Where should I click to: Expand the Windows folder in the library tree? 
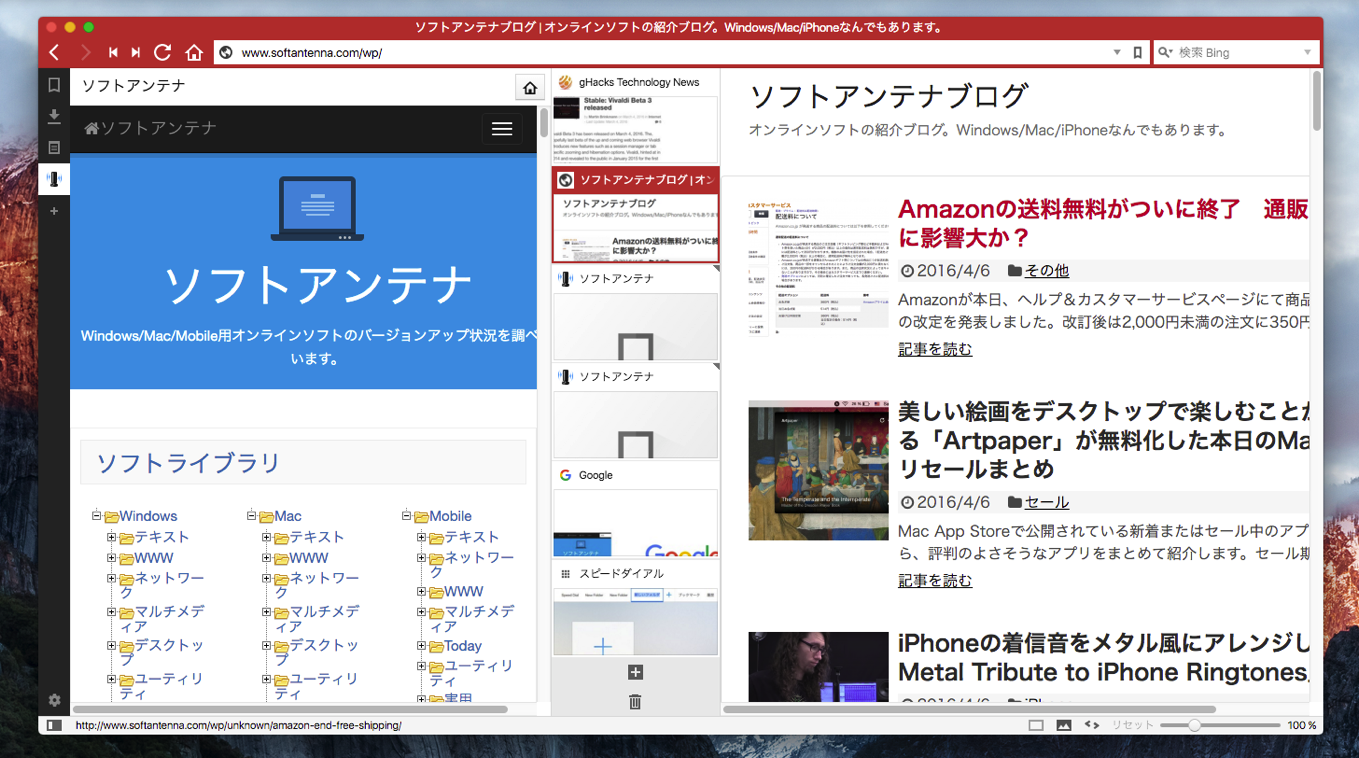(x=97, y=516)
